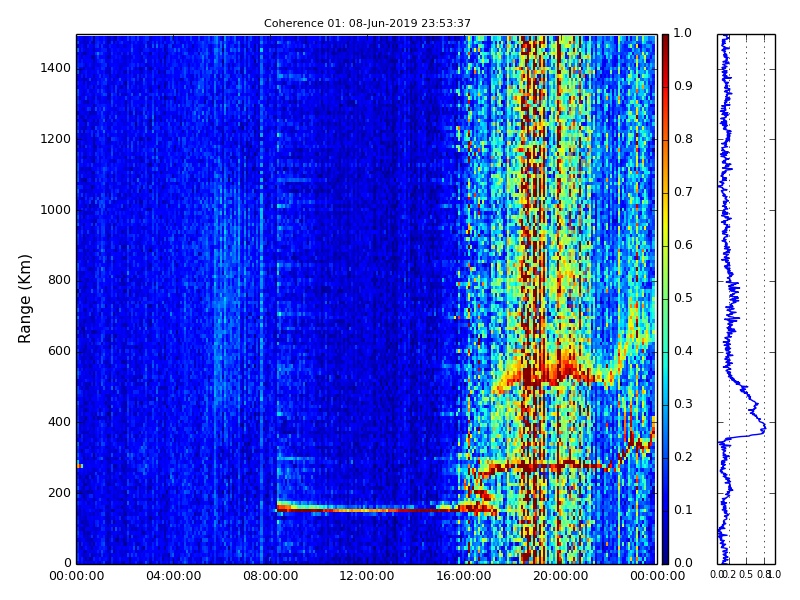Screen dimensions: 800x600
Task: Click the 20:00:00 time tick label
Action: tap(561, 576)
